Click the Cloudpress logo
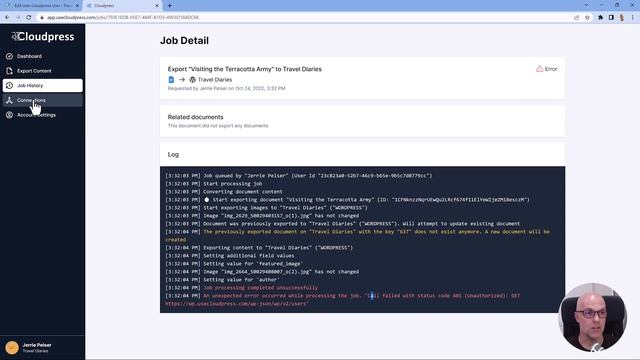This screenshot has height=360, width=640. click(x=43, y=37)
